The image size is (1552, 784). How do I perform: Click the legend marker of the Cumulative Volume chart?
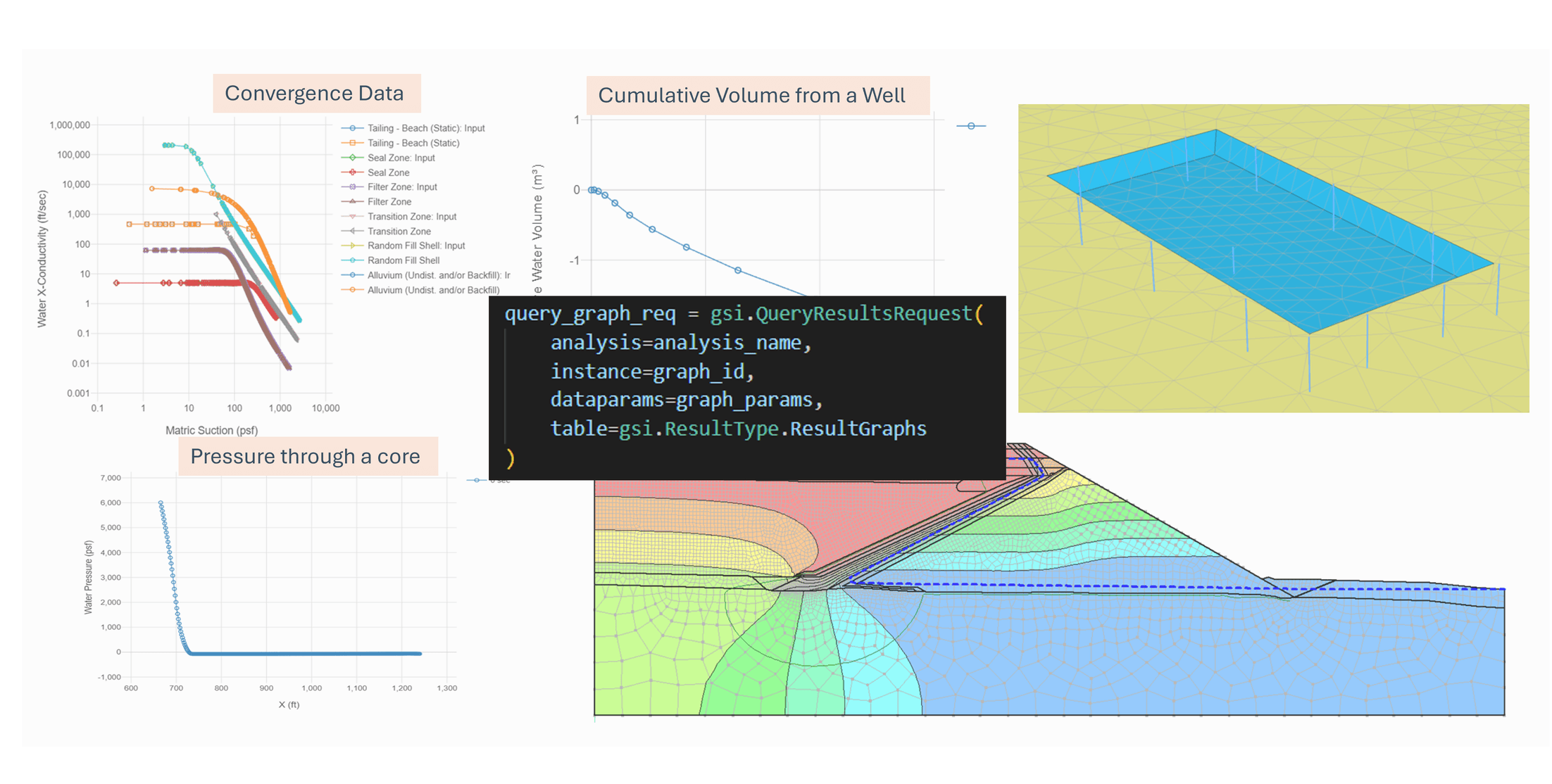[x=971, y=126]
